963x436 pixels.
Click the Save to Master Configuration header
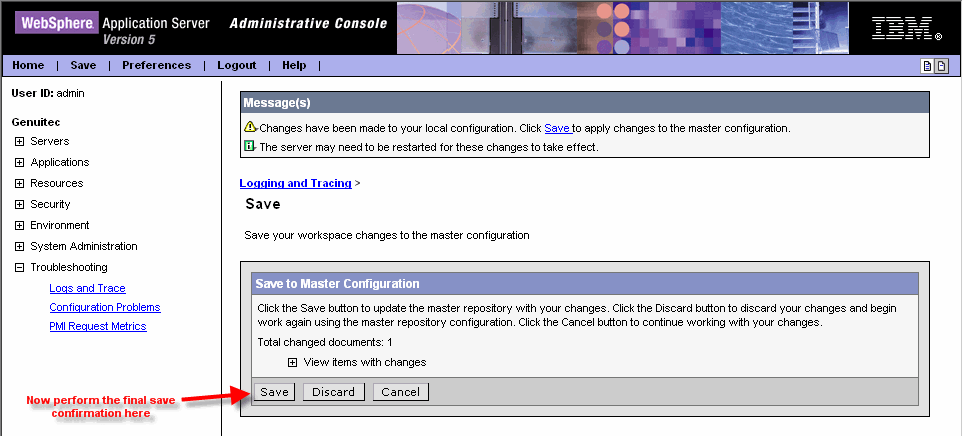(x=585, y=284)
